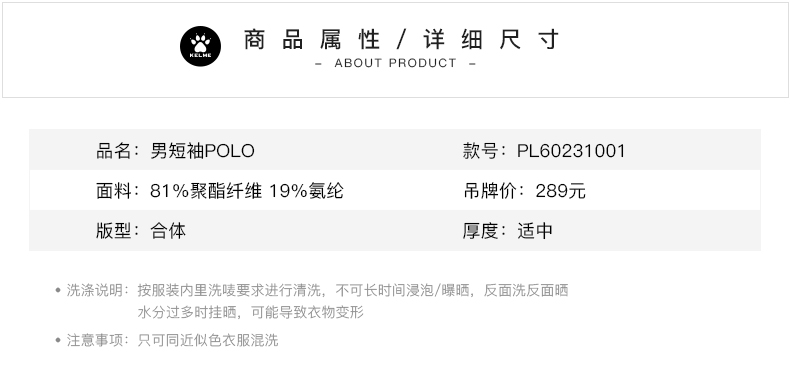
Task: Click the 洗涤说明 bullet heading
Action: [95, 290]
